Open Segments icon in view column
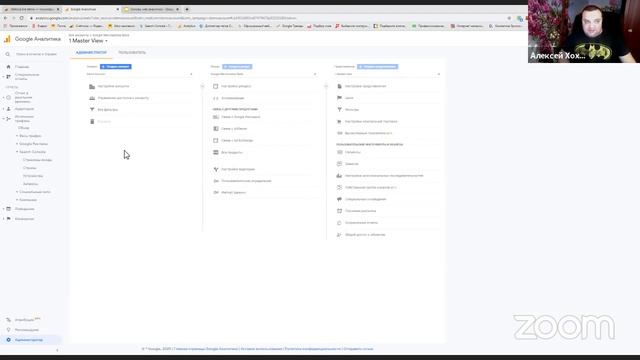This screenshot has width=640, height=360. click(x=339, y=152)
